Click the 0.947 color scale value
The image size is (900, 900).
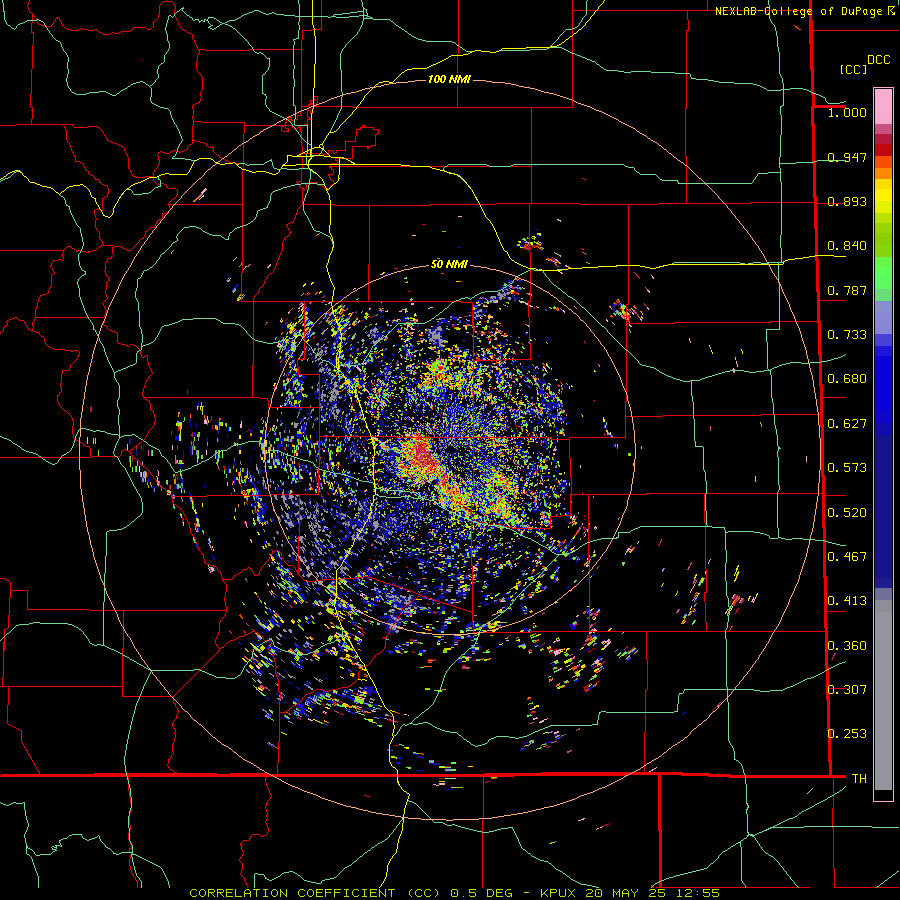click(x=847, y=157)
